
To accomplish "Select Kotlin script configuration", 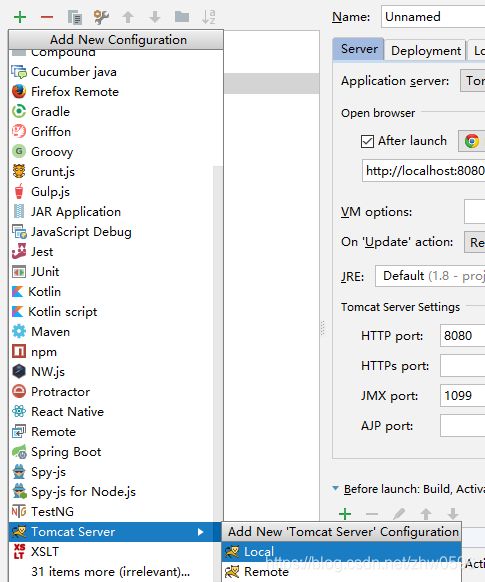I will 111,312.
